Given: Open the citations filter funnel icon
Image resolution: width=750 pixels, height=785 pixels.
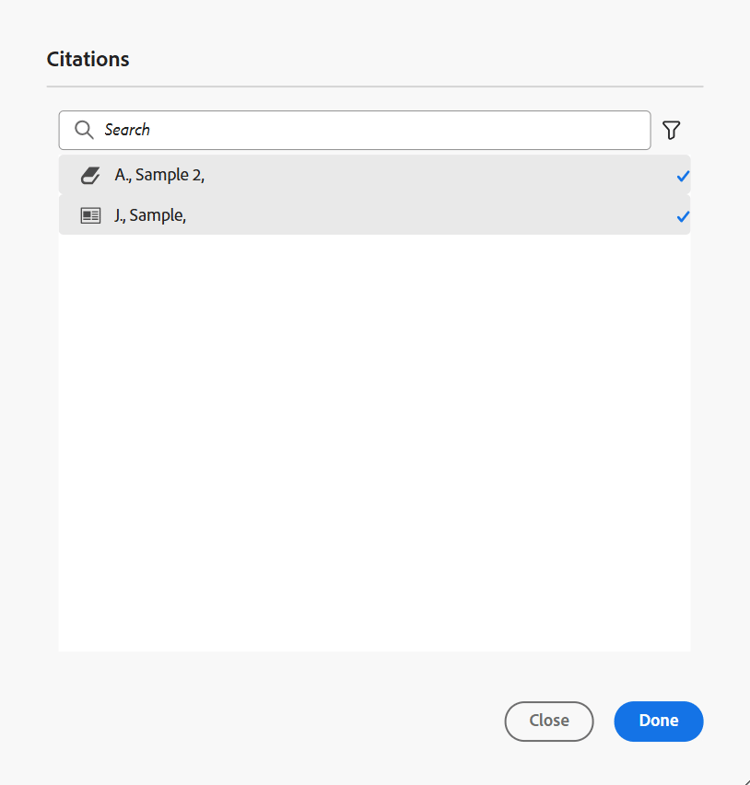Looking at the screenshot, I should tap(671, 130).
